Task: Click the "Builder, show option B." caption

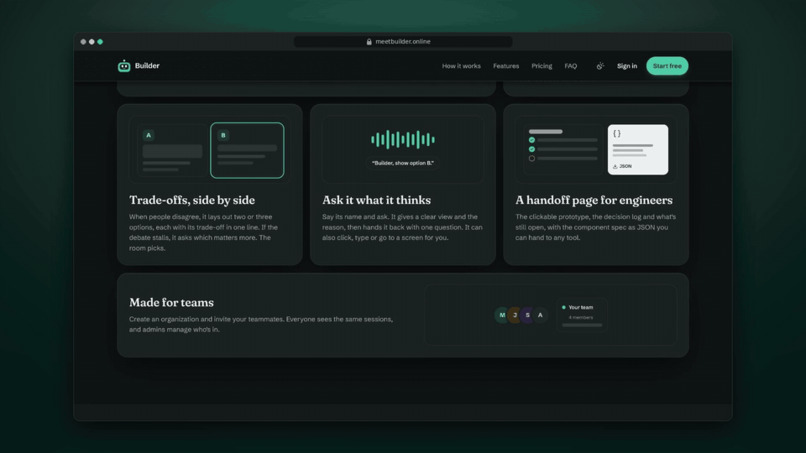Action: point(403,163)
